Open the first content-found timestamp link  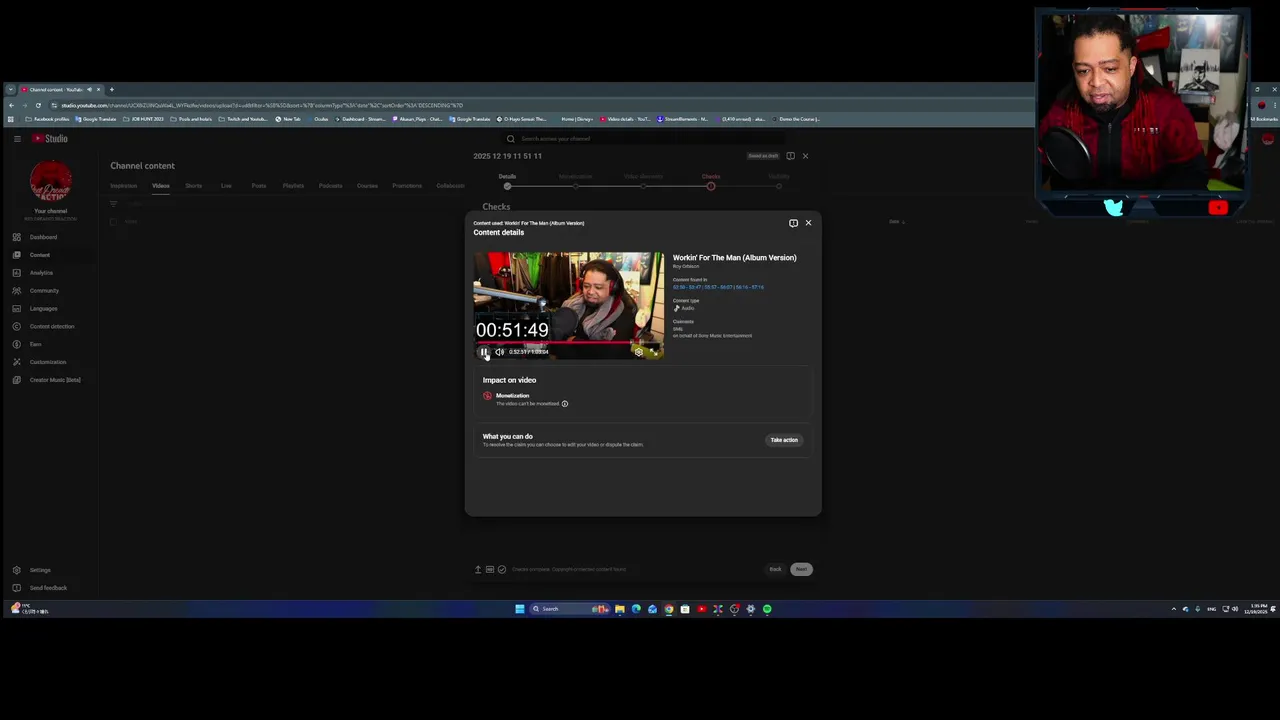click(x=686, y=287)
